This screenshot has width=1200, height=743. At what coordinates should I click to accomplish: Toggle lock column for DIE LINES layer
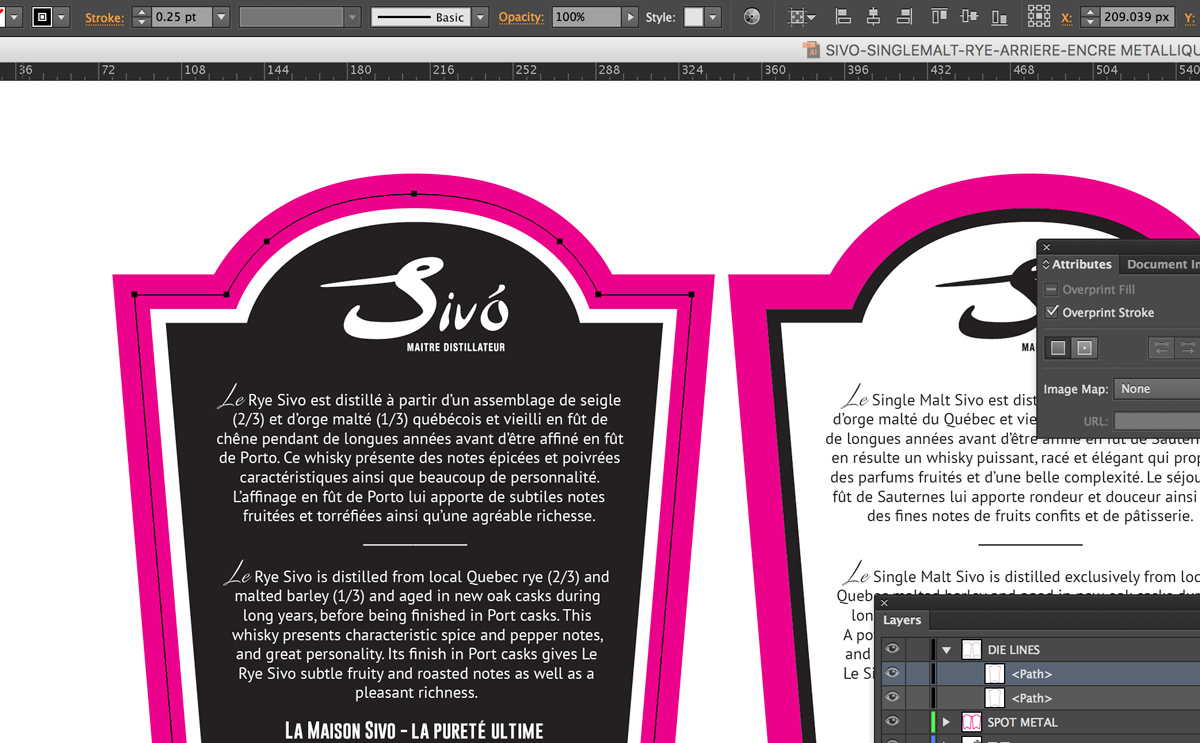(917, 650)
